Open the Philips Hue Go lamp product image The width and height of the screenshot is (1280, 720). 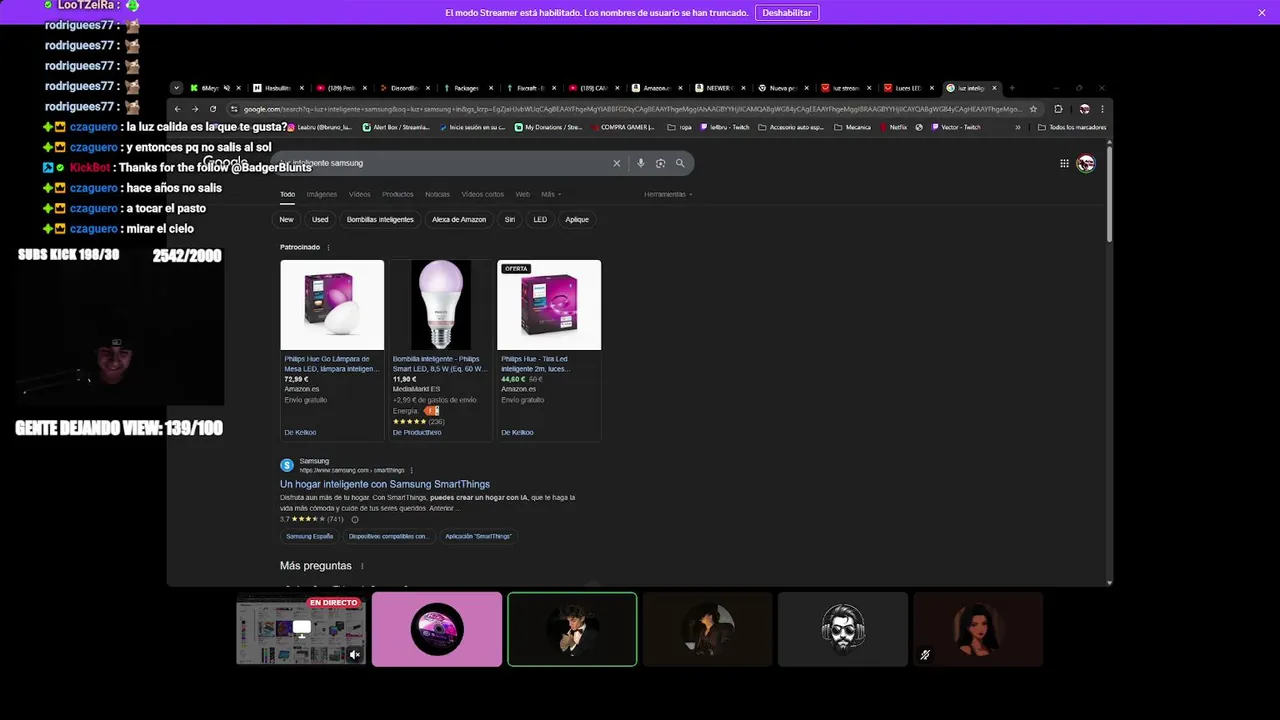[x=332, y=305]
